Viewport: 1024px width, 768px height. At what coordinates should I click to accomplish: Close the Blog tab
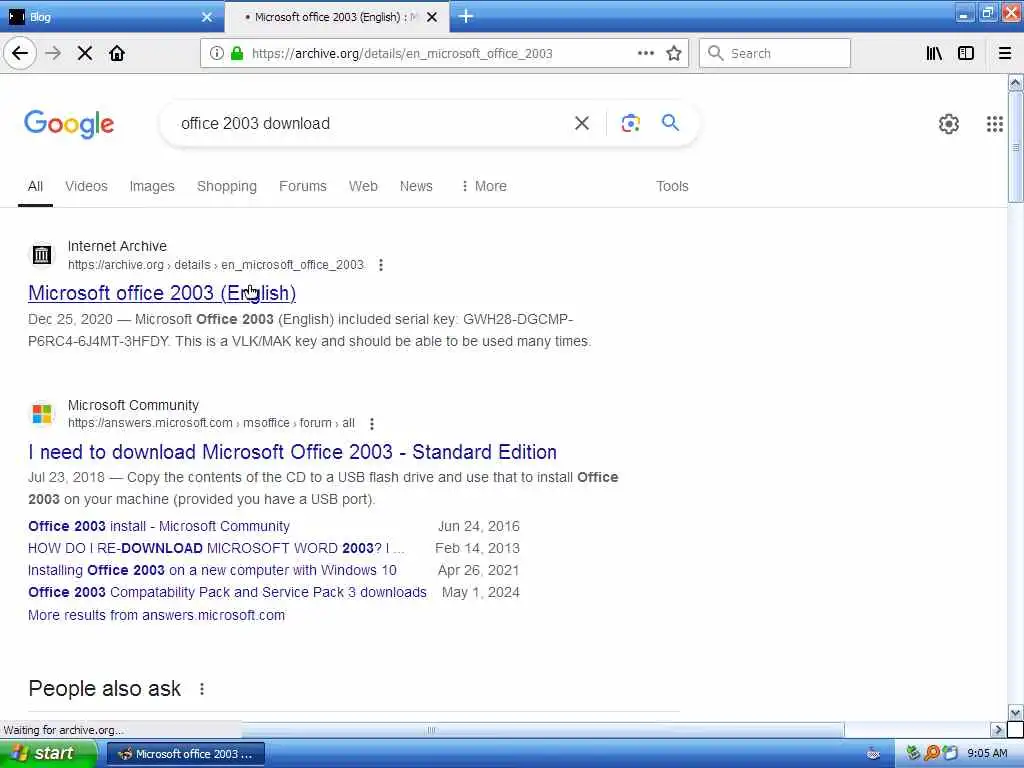(x=207, y=17)
